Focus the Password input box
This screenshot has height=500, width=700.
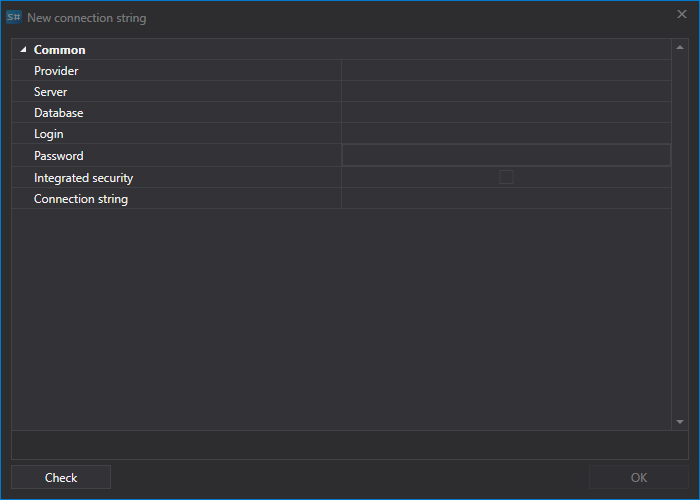click(506, 155)
